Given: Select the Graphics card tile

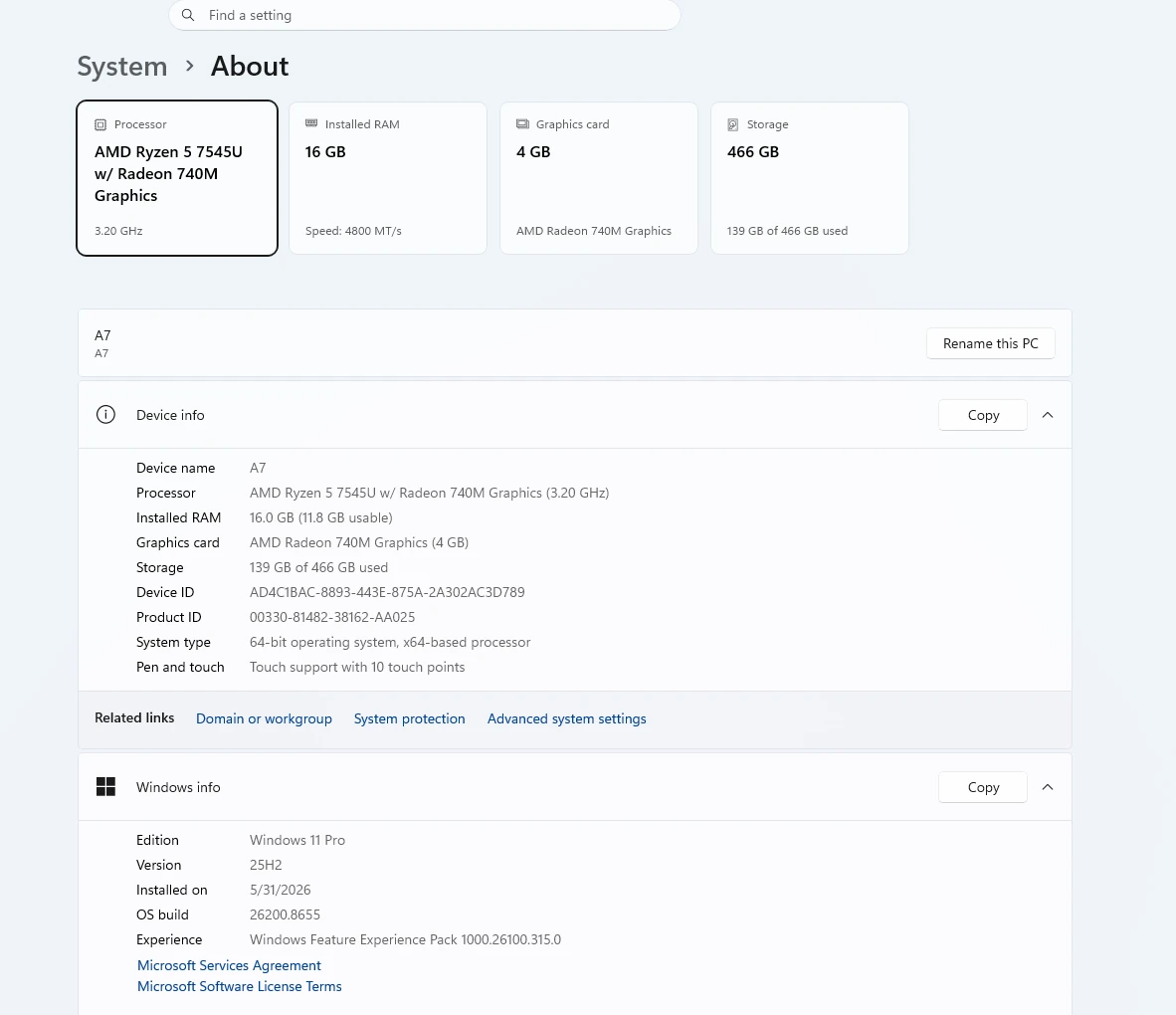Looking at the screenshot, I should (x=599, y=178).
